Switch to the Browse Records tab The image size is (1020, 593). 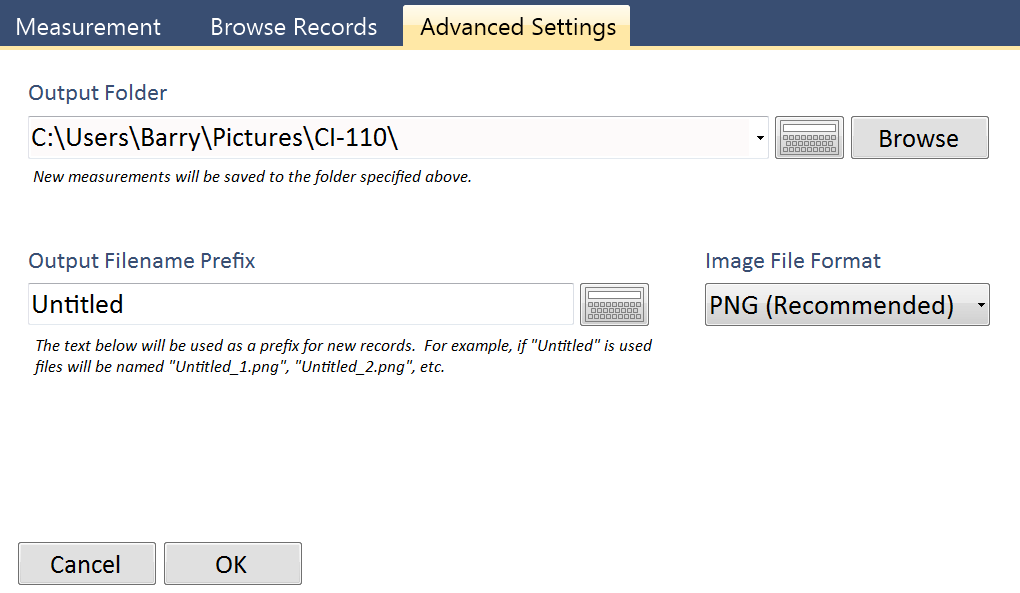coord(293,27)
